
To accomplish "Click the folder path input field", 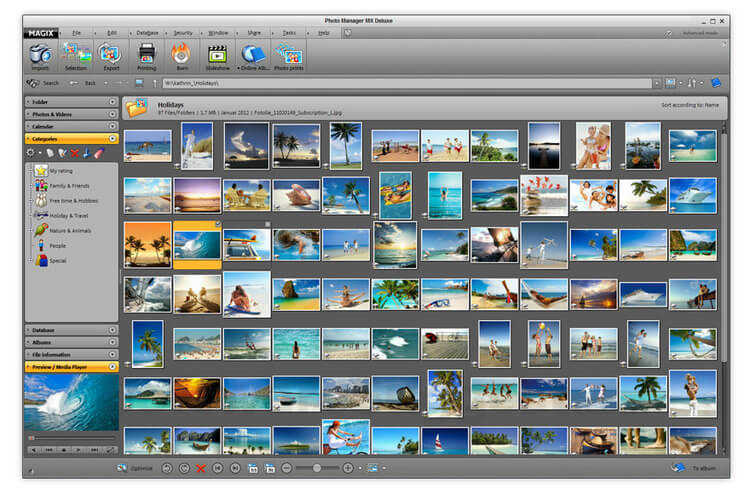I will [x=407, y=83].
